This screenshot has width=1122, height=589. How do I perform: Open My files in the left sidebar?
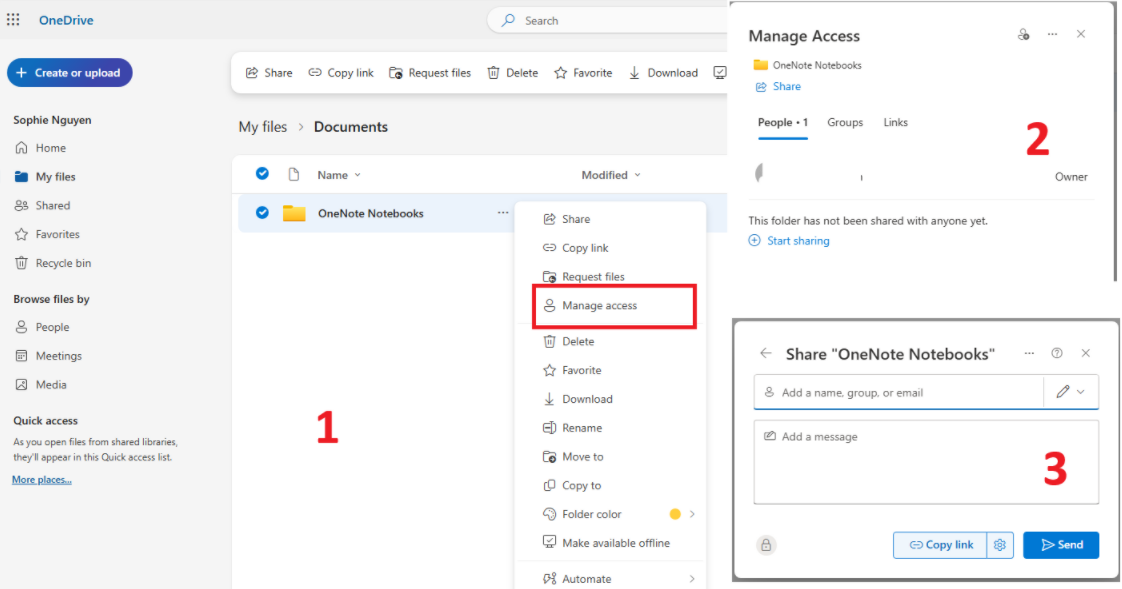tap(46, 176)
